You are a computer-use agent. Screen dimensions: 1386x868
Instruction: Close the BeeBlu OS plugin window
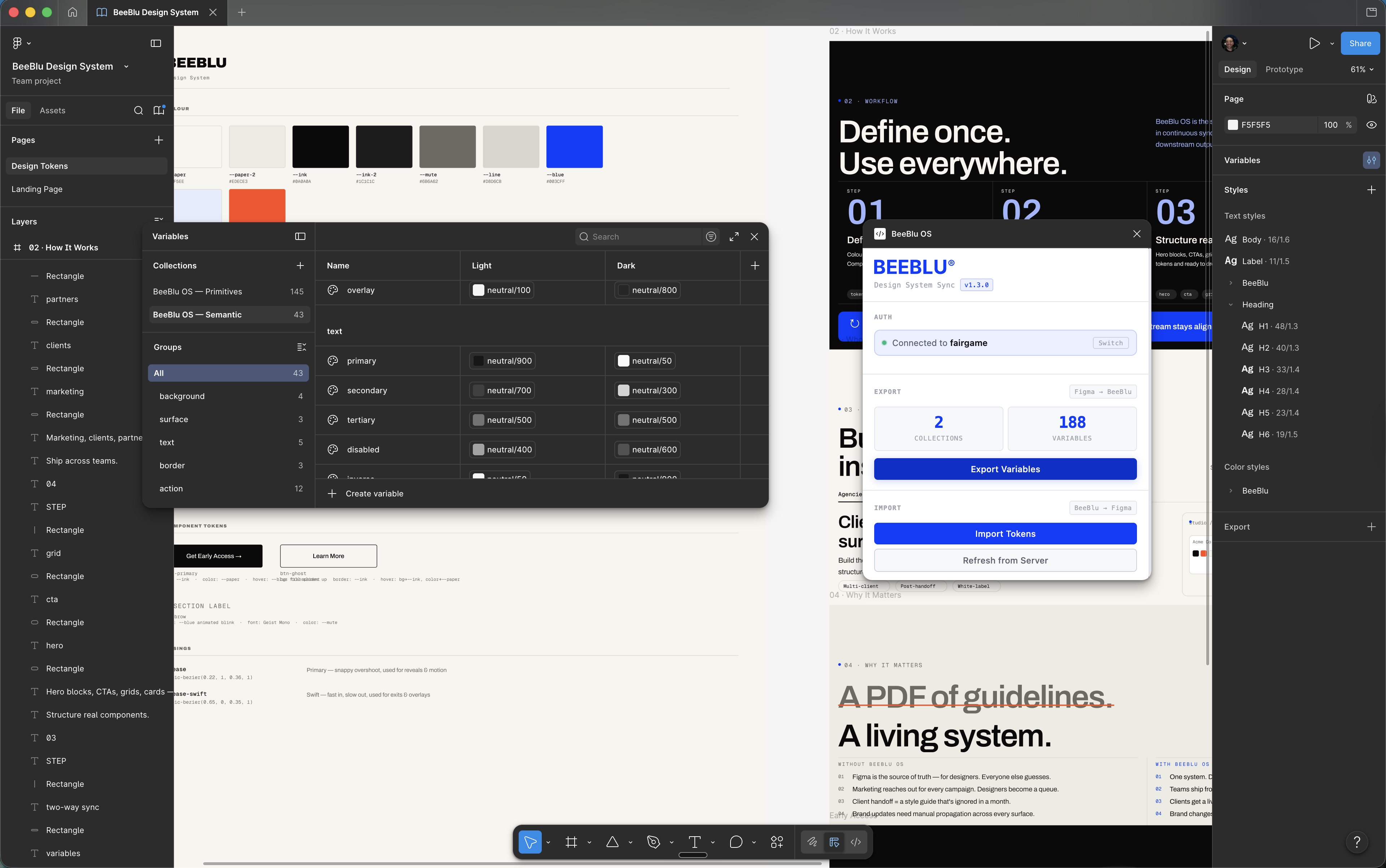click(1136, 234)
